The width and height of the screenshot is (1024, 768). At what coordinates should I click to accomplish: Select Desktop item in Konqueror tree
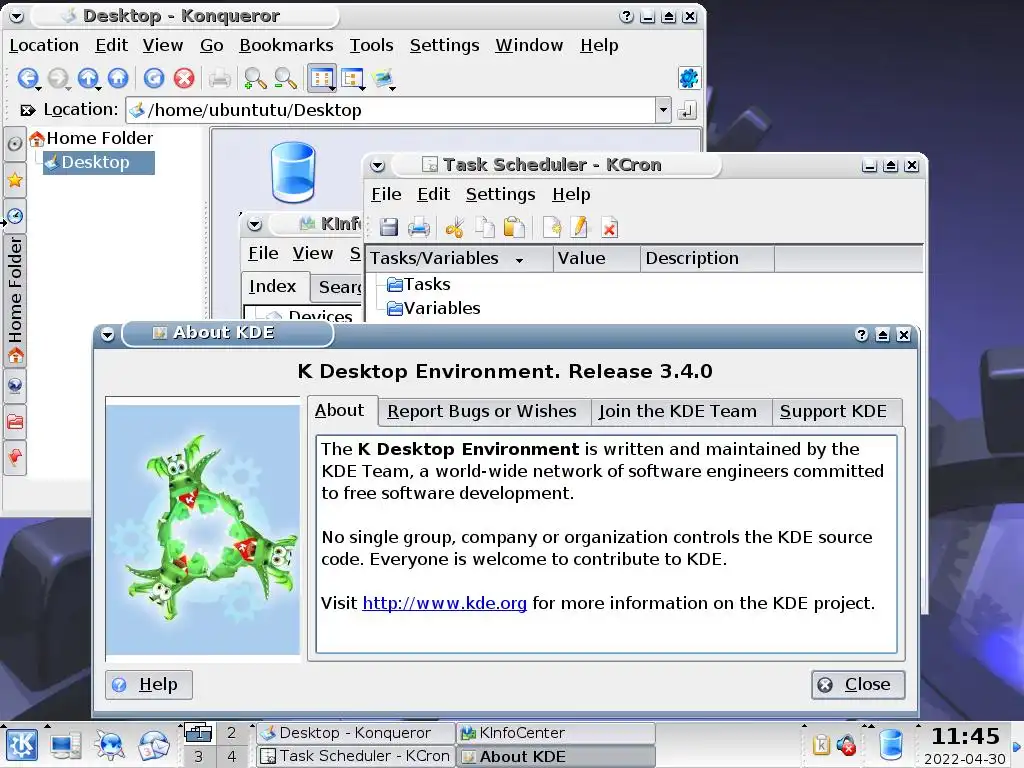tap(99, 163)
